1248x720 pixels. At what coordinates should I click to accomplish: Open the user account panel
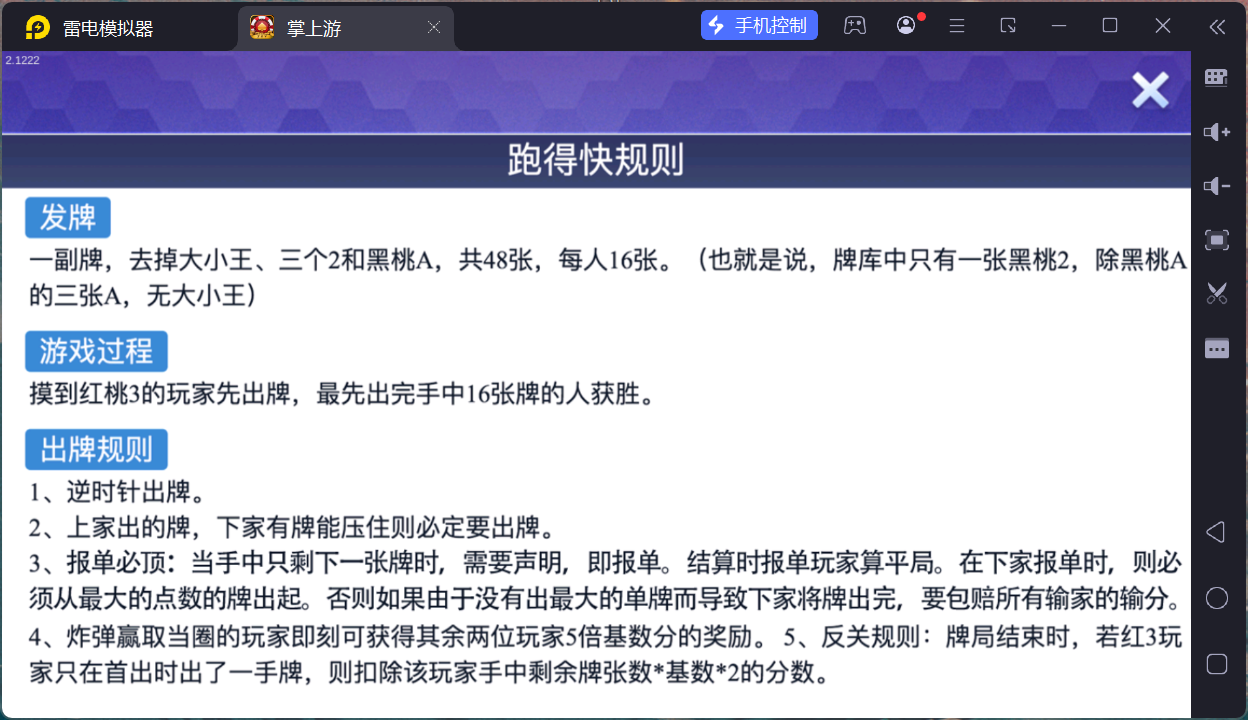tap(905, 25)
